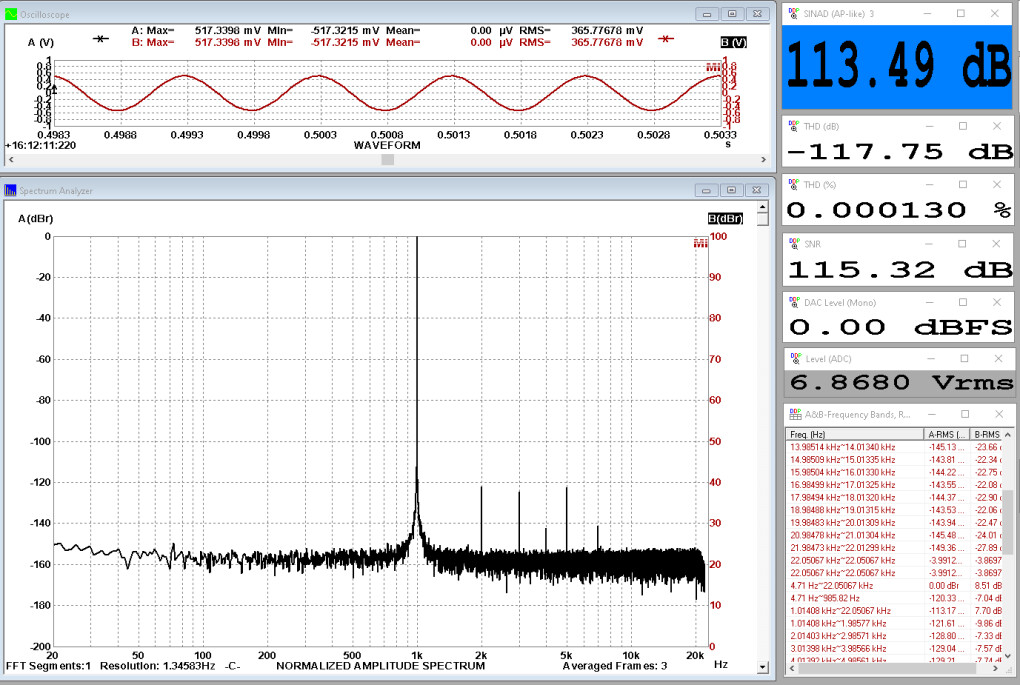Click the 113.49 dB SINAD reading
This screenshot has width=1020, height=685.
click(898, 66)
